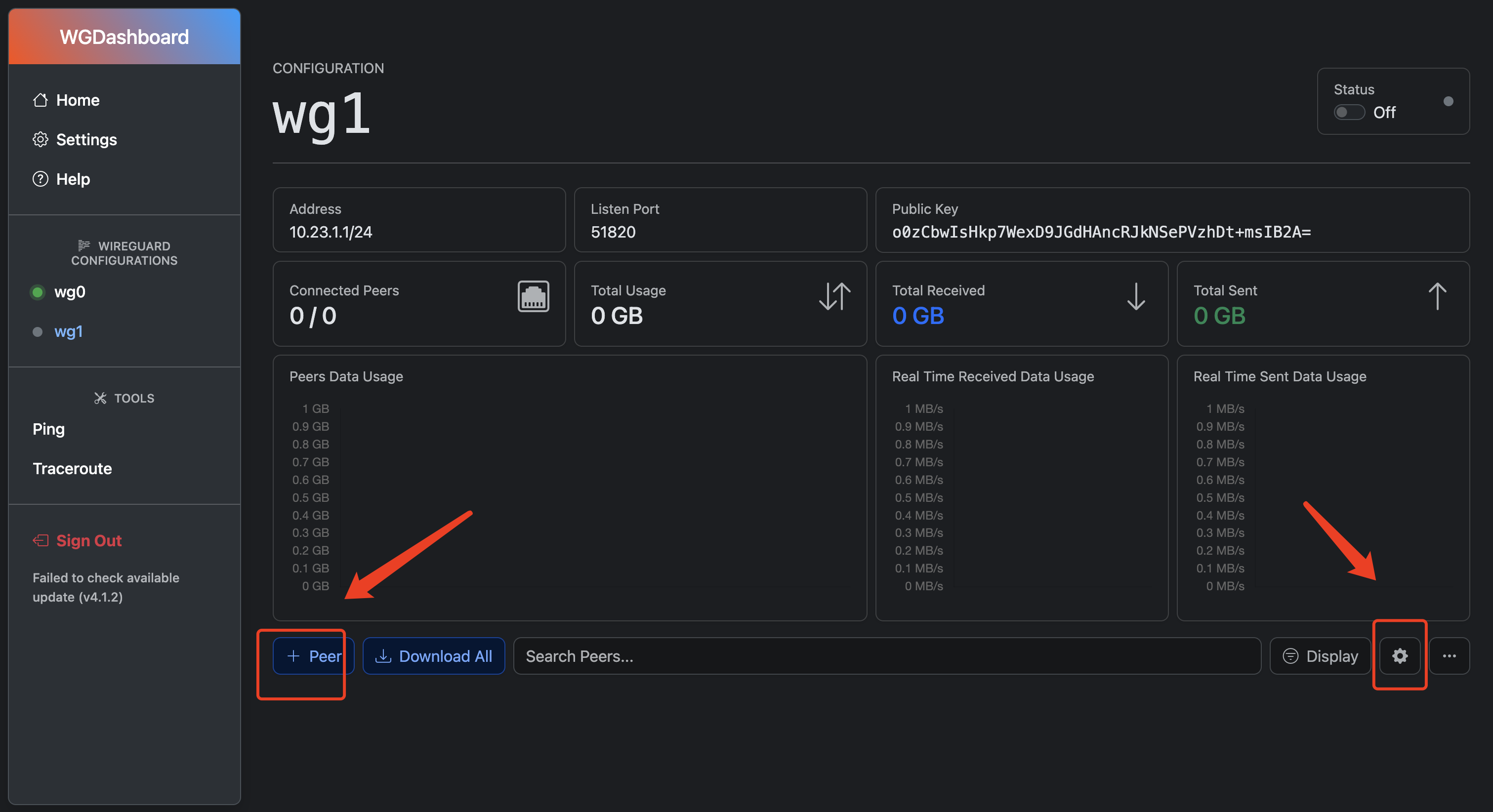The height and width of the screenshot is (812, 1493).
Task: Click the failed update check message
Action: coord(106,587)
